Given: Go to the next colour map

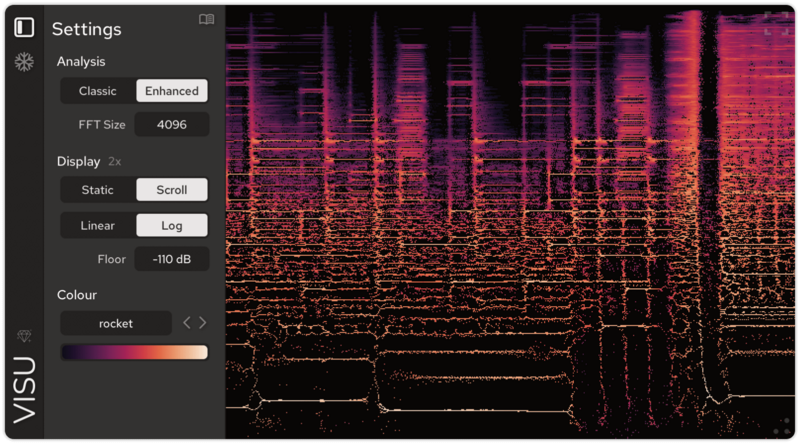Looking at the screenshot, I should (203, 323).
